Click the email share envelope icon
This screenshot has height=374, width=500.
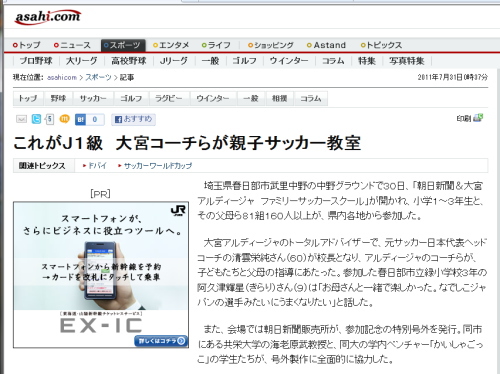click(x=21, y=119)
